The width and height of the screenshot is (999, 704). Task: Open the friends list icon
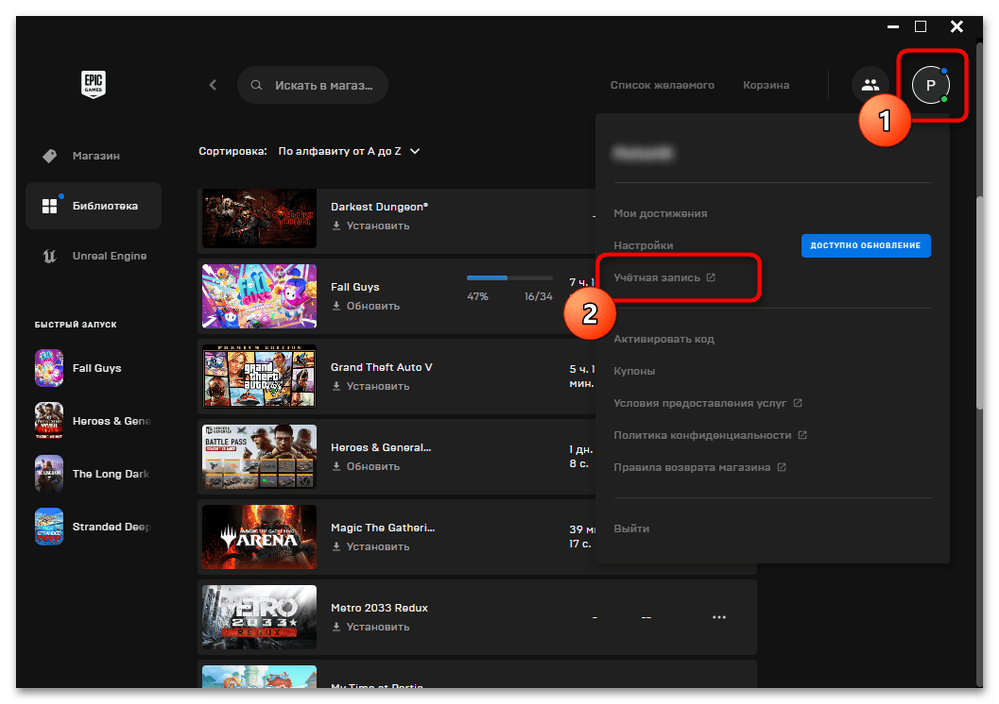pyautogui.click(x=870, y=85)
